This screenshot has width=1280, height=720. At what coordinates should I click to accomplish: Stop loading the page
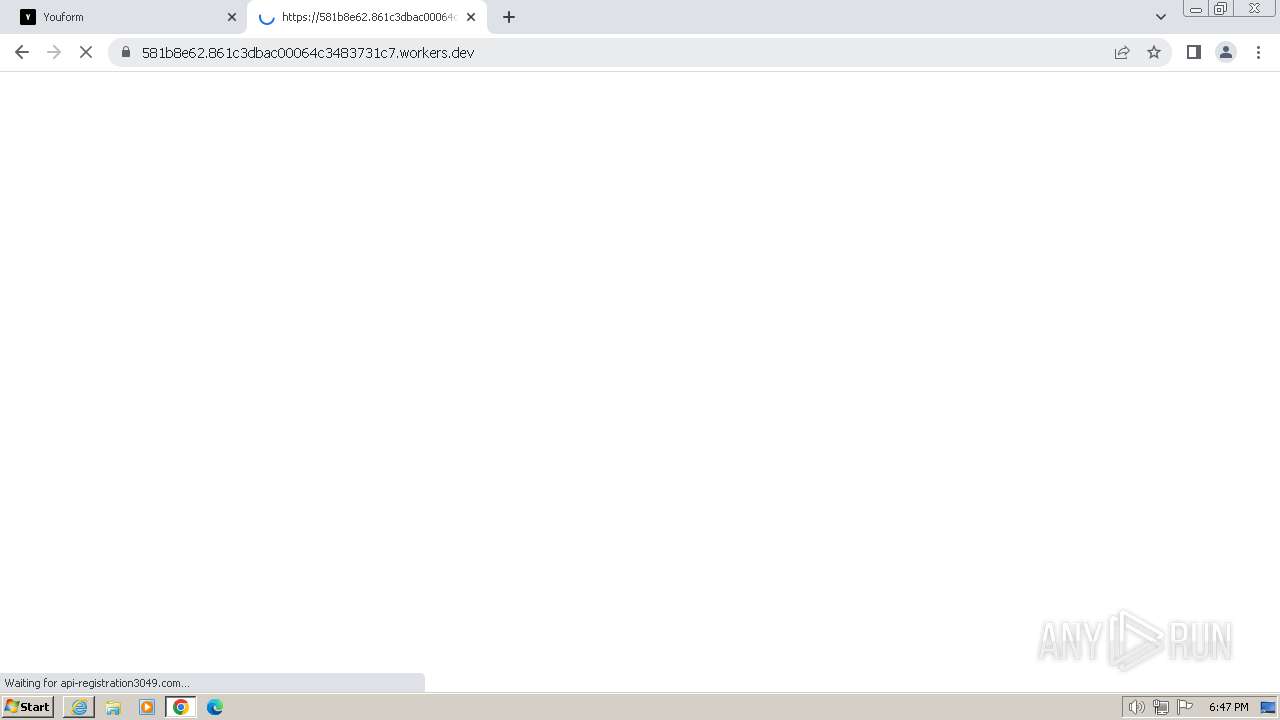point(86,52)
